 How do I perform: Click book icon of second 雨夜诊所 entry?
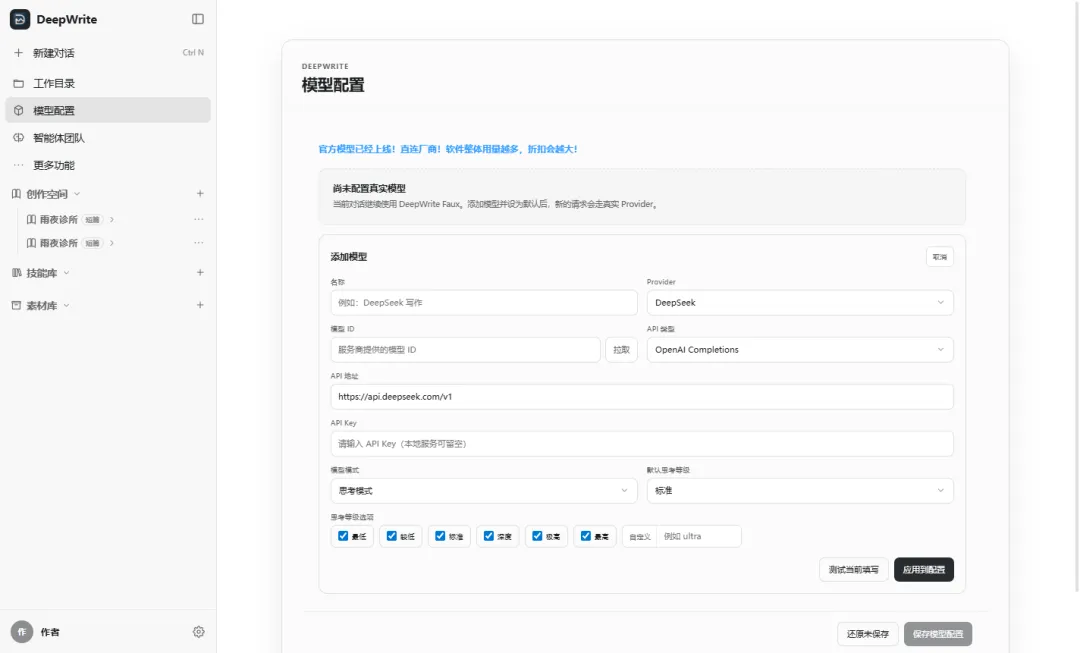[31, 243]
